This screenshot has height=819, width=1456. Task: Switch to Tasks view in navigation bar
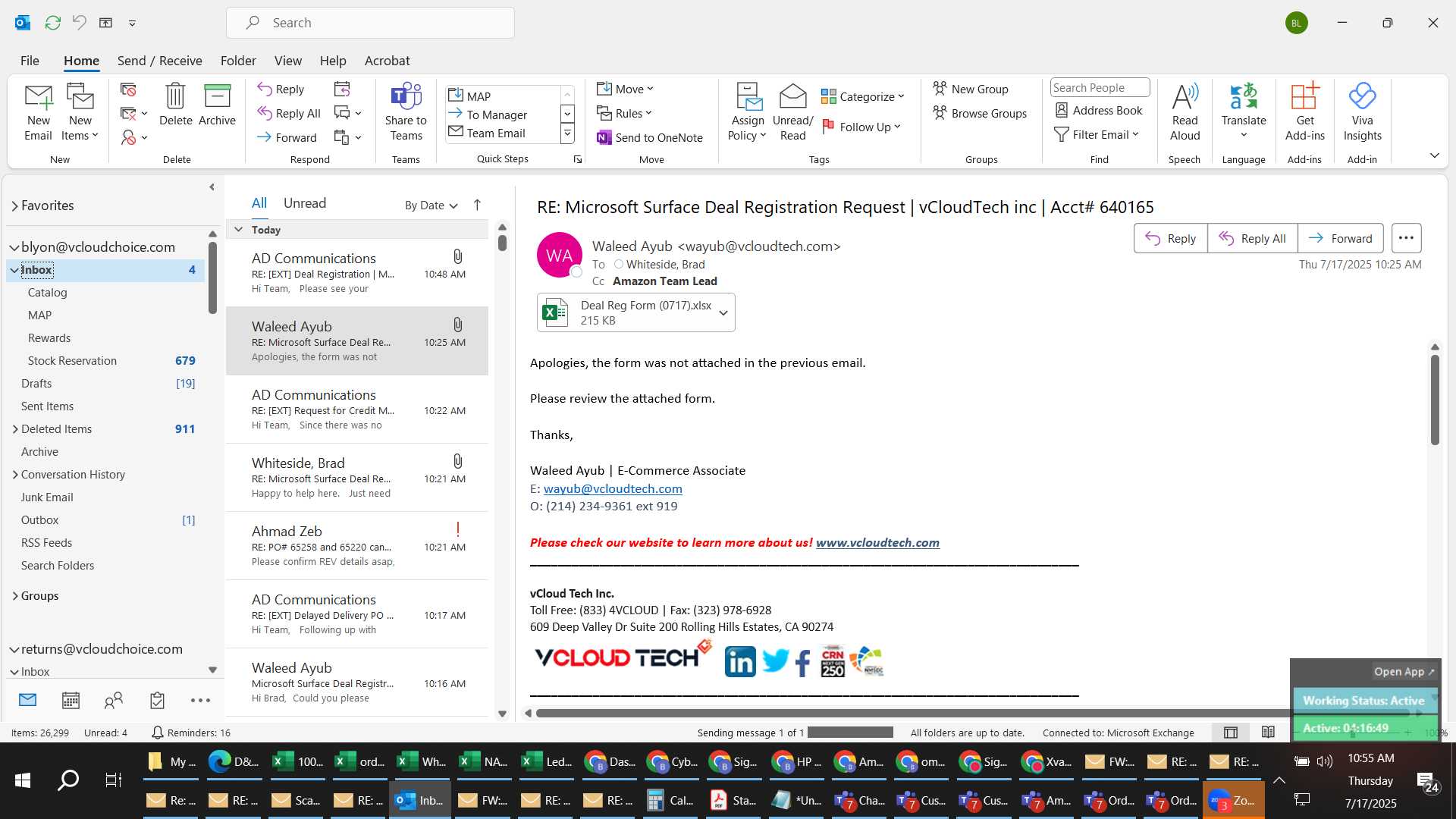pyautogui.click(x=157, y=700)
